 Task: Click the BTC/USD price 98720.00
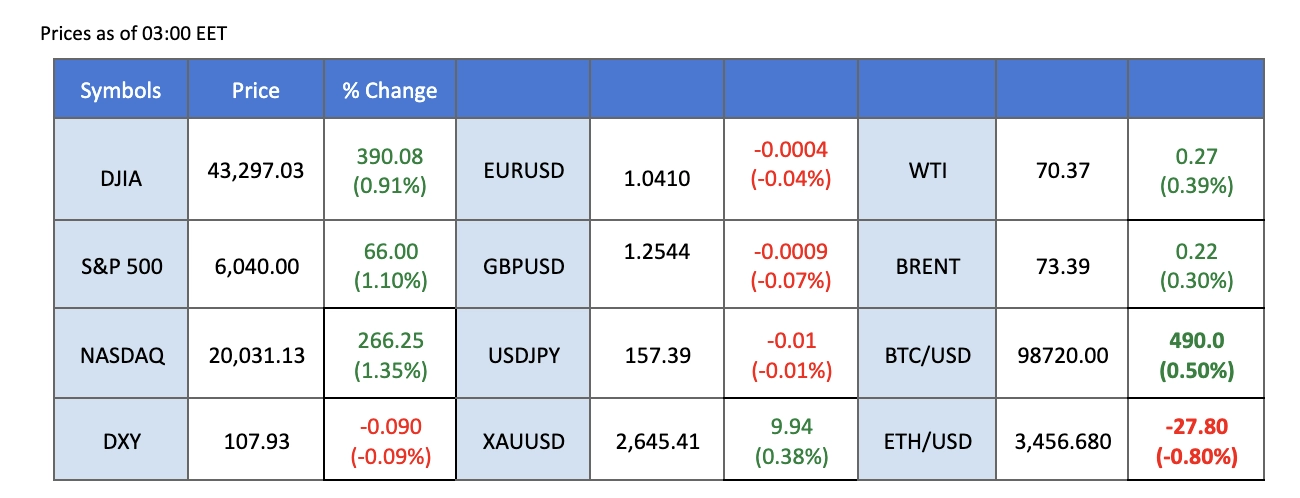(1060, 354)
